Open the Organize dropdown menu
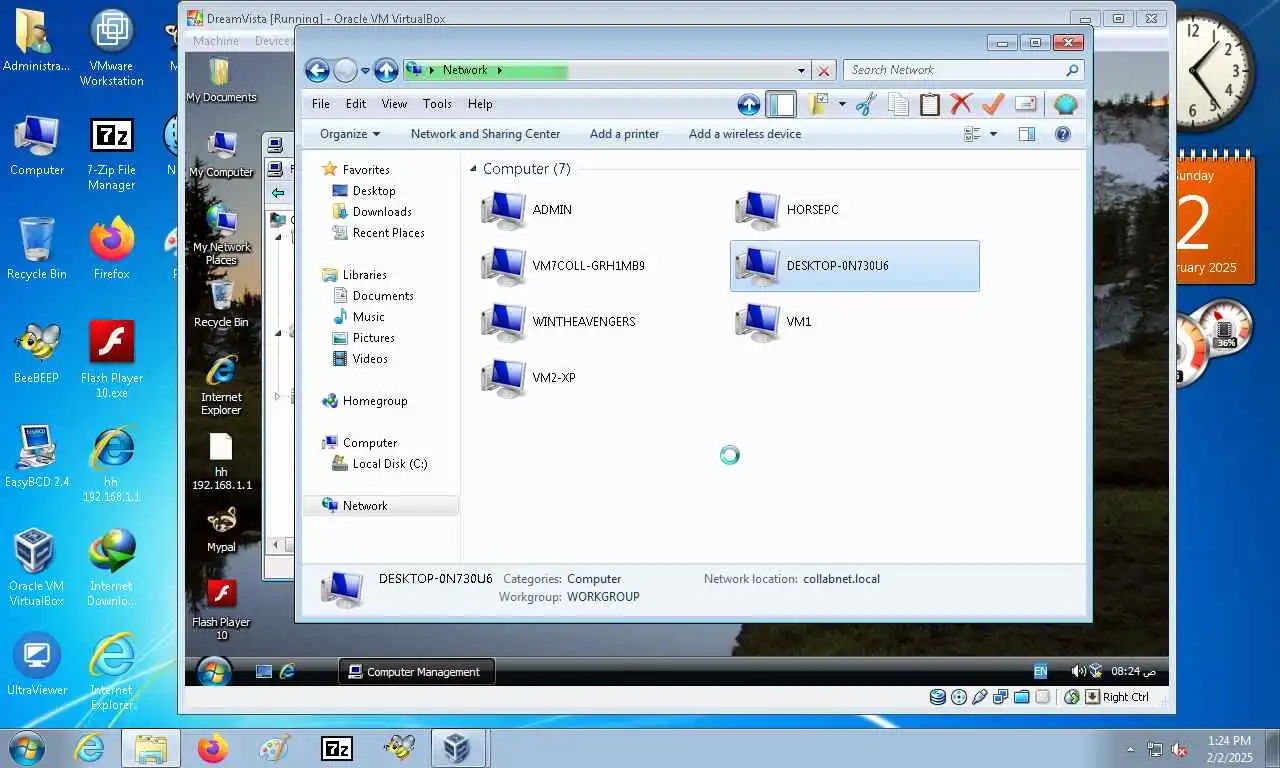Image resolution: width=1280 pixels, height=768 pixels. [350, 134]
